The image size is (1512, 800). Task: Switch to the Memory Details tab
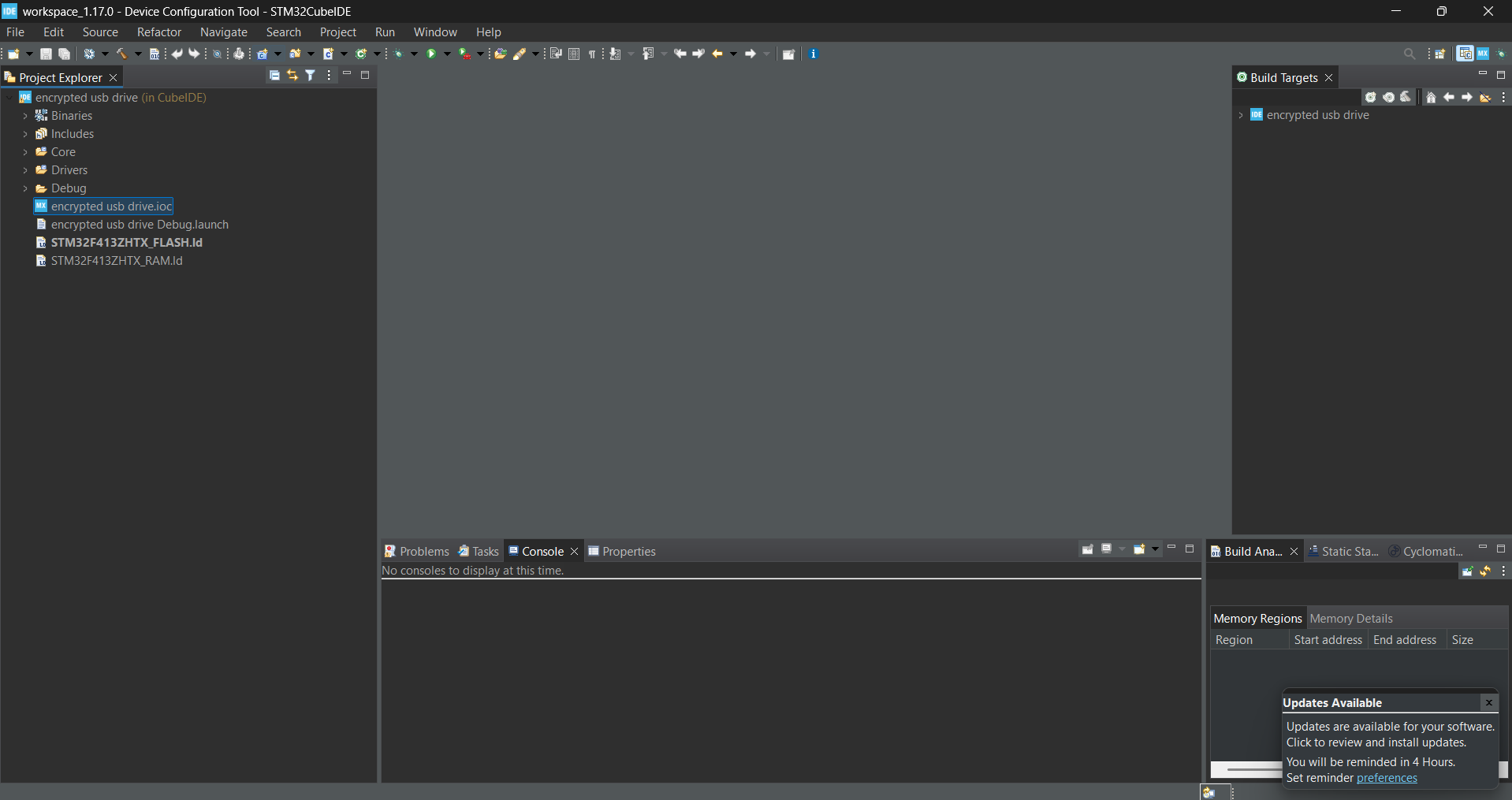coord(1351,619)
